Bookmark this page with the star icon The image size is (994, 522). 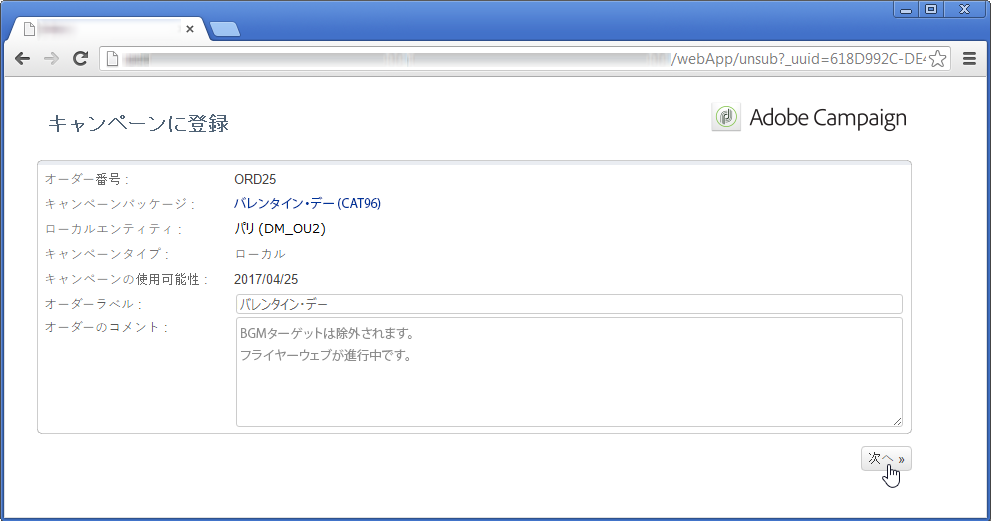point(938,59)
